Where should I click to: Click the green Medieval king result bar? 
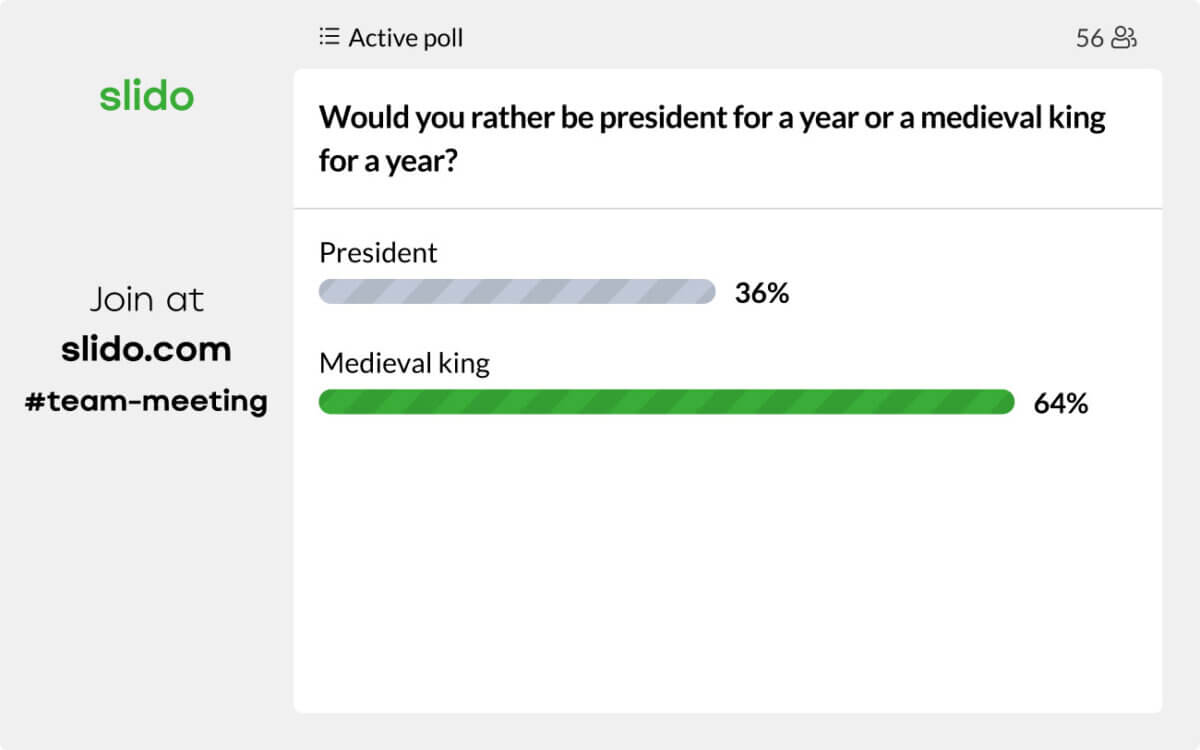pos(666,402)
